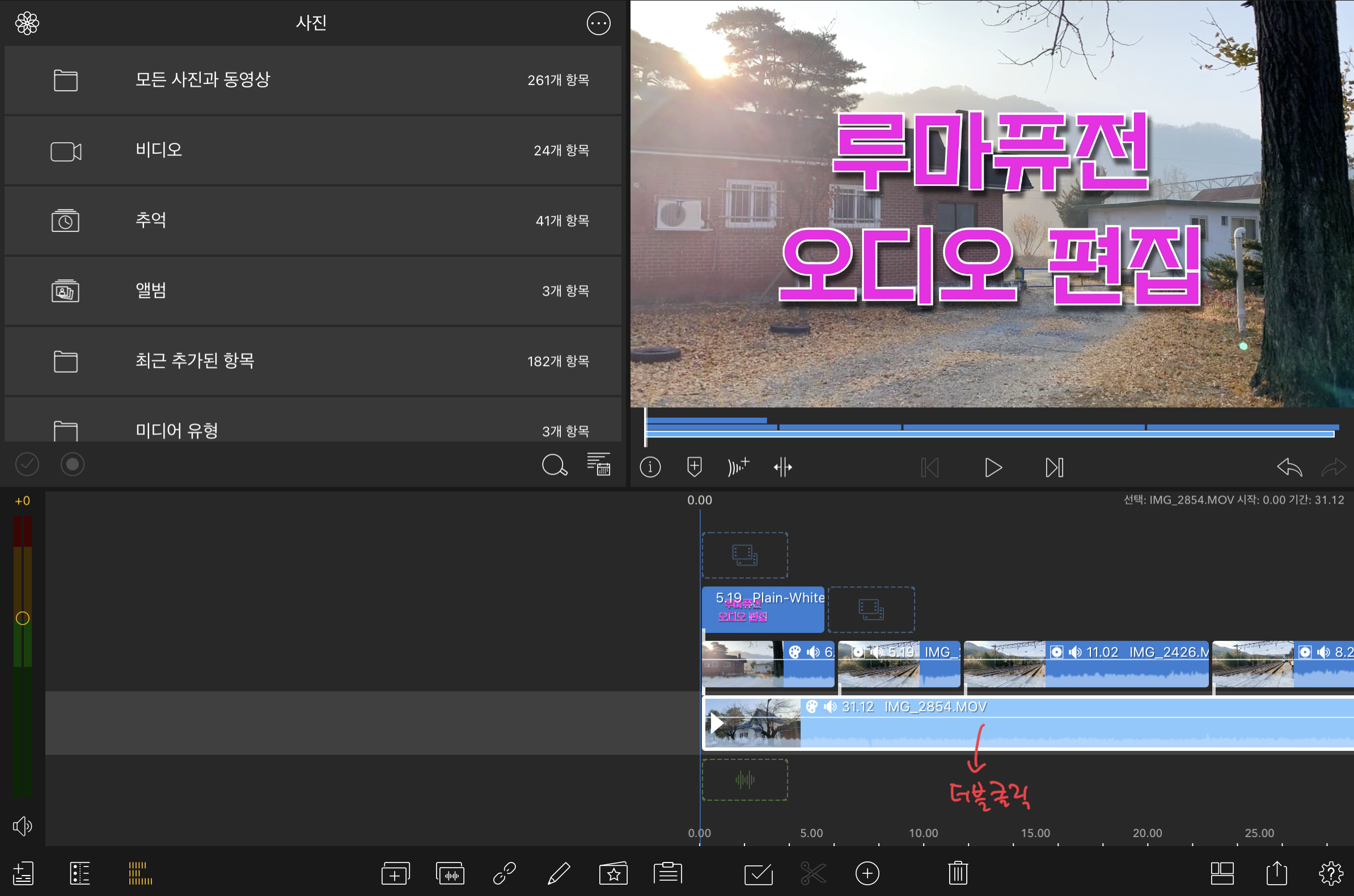Toggle the select checkmark circle button

pyautogui.click(x=27, y=464)
